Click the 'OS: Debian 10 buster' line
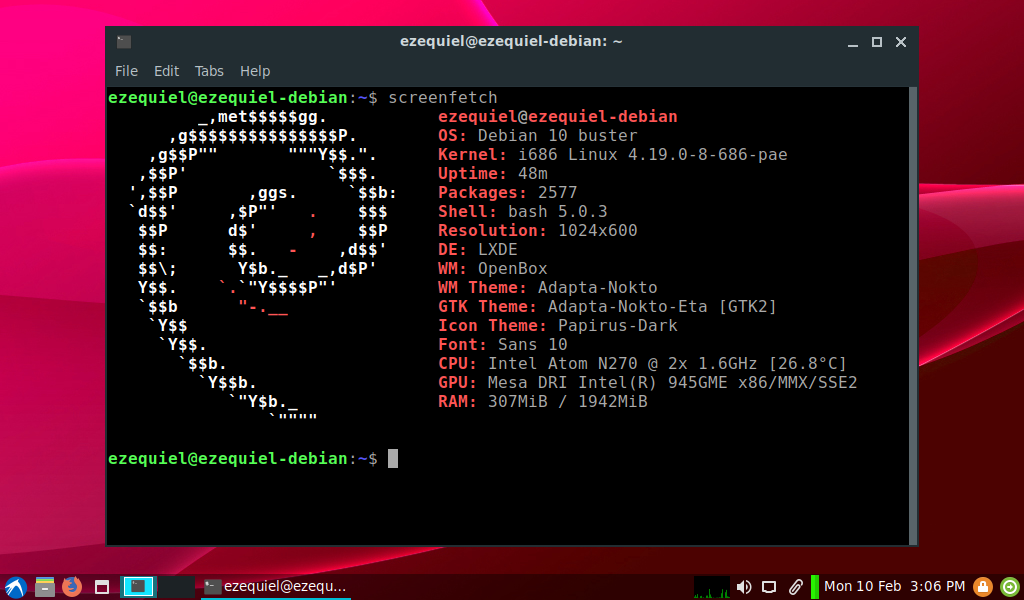1024x600 pixels. (537, 136)
